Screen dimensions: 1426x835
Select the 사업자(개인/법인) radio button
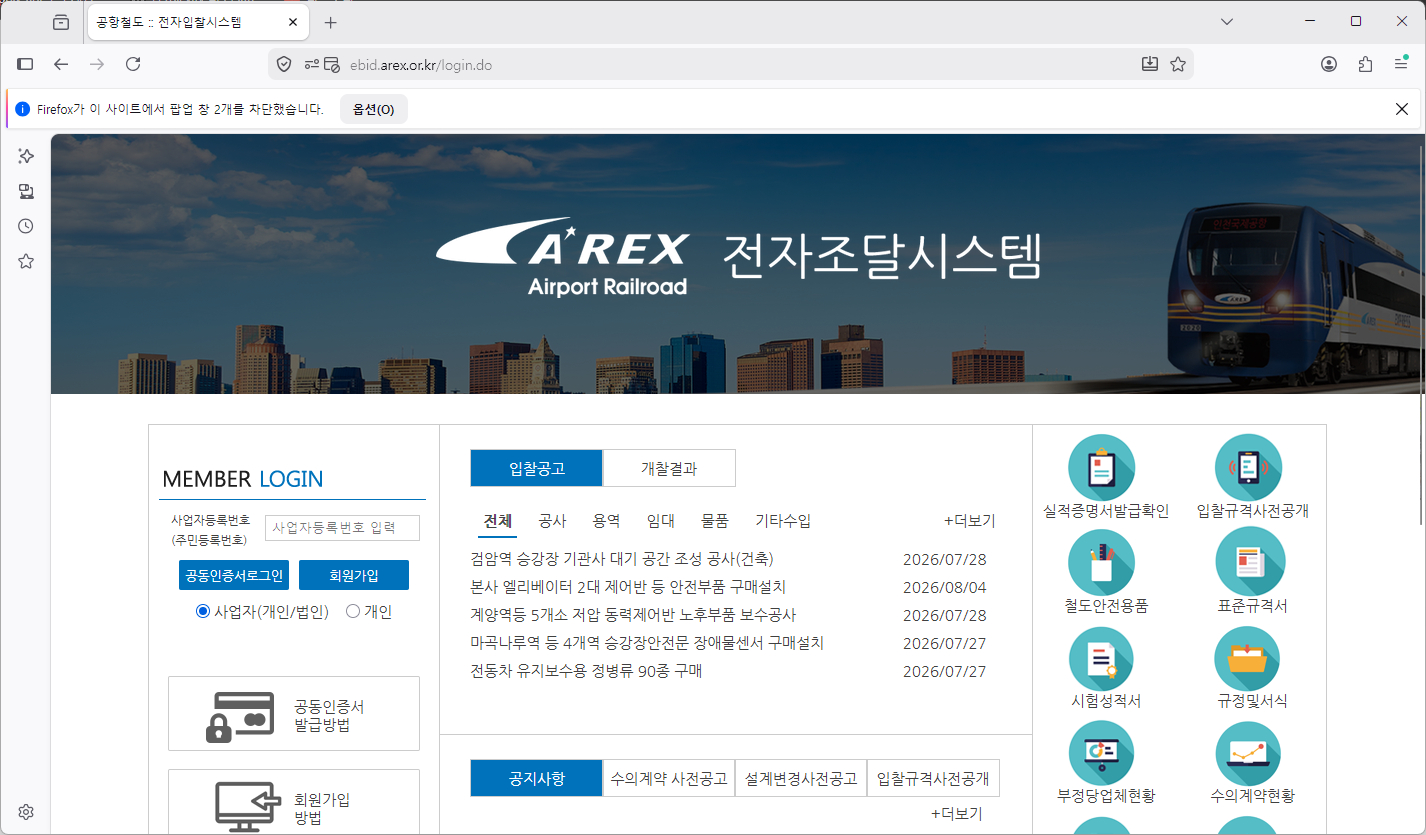point(203,612)
